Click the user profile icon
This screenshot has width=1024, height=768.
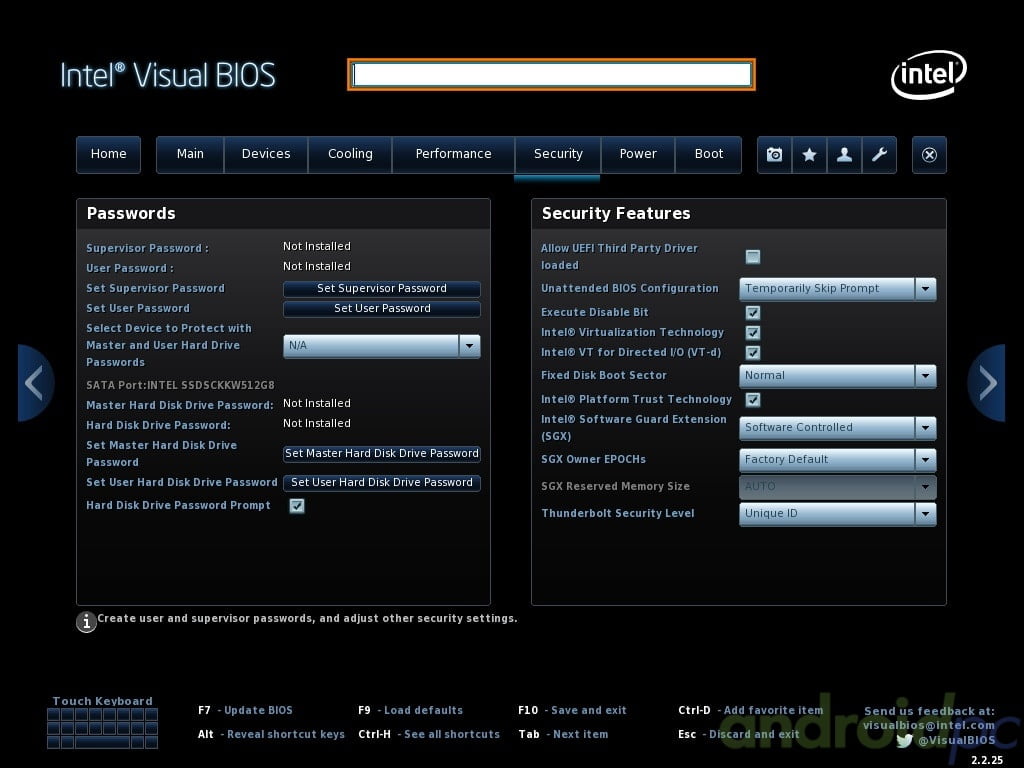(x=844, y=155)
